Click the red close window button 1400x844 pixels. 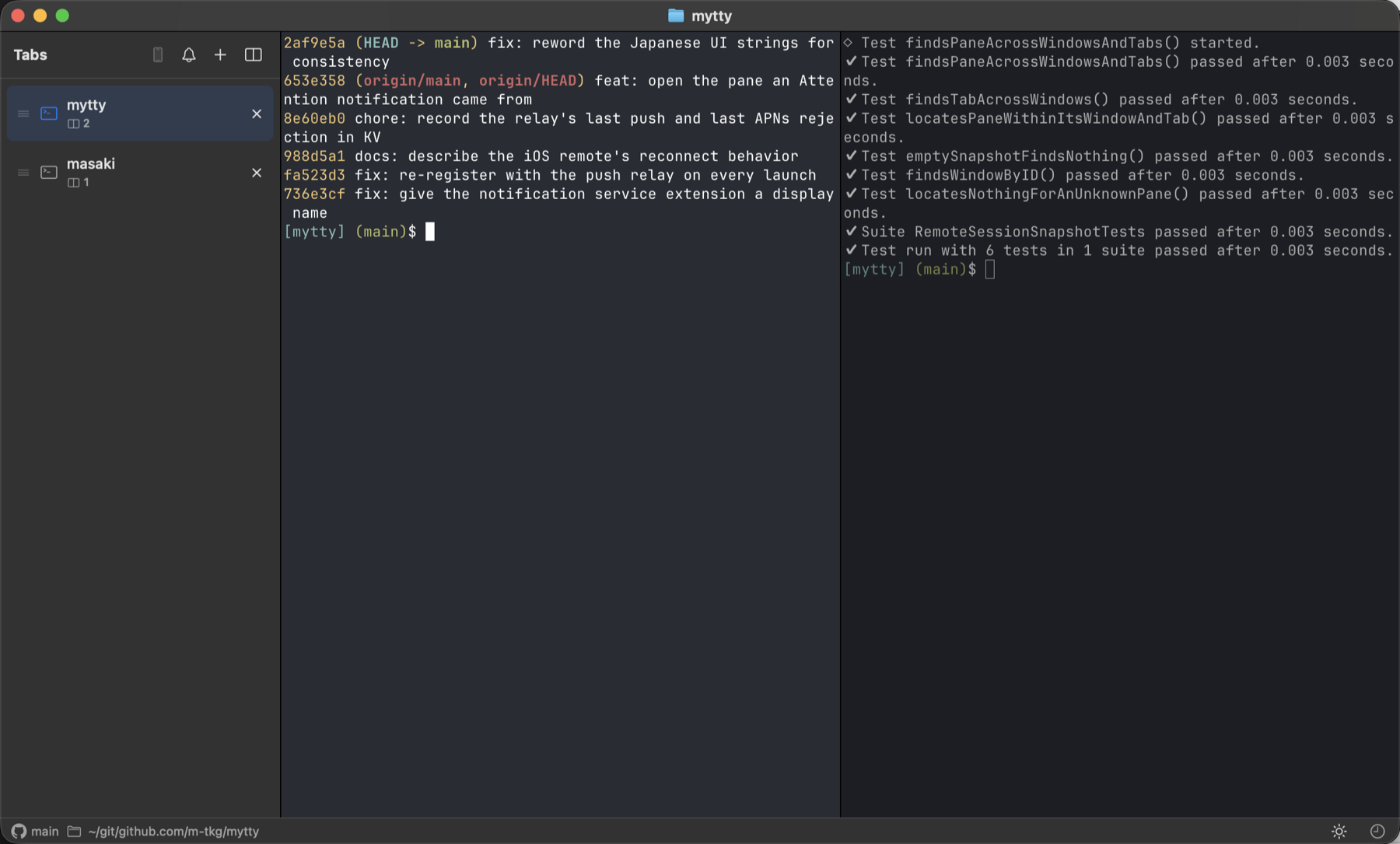point(18,16)
